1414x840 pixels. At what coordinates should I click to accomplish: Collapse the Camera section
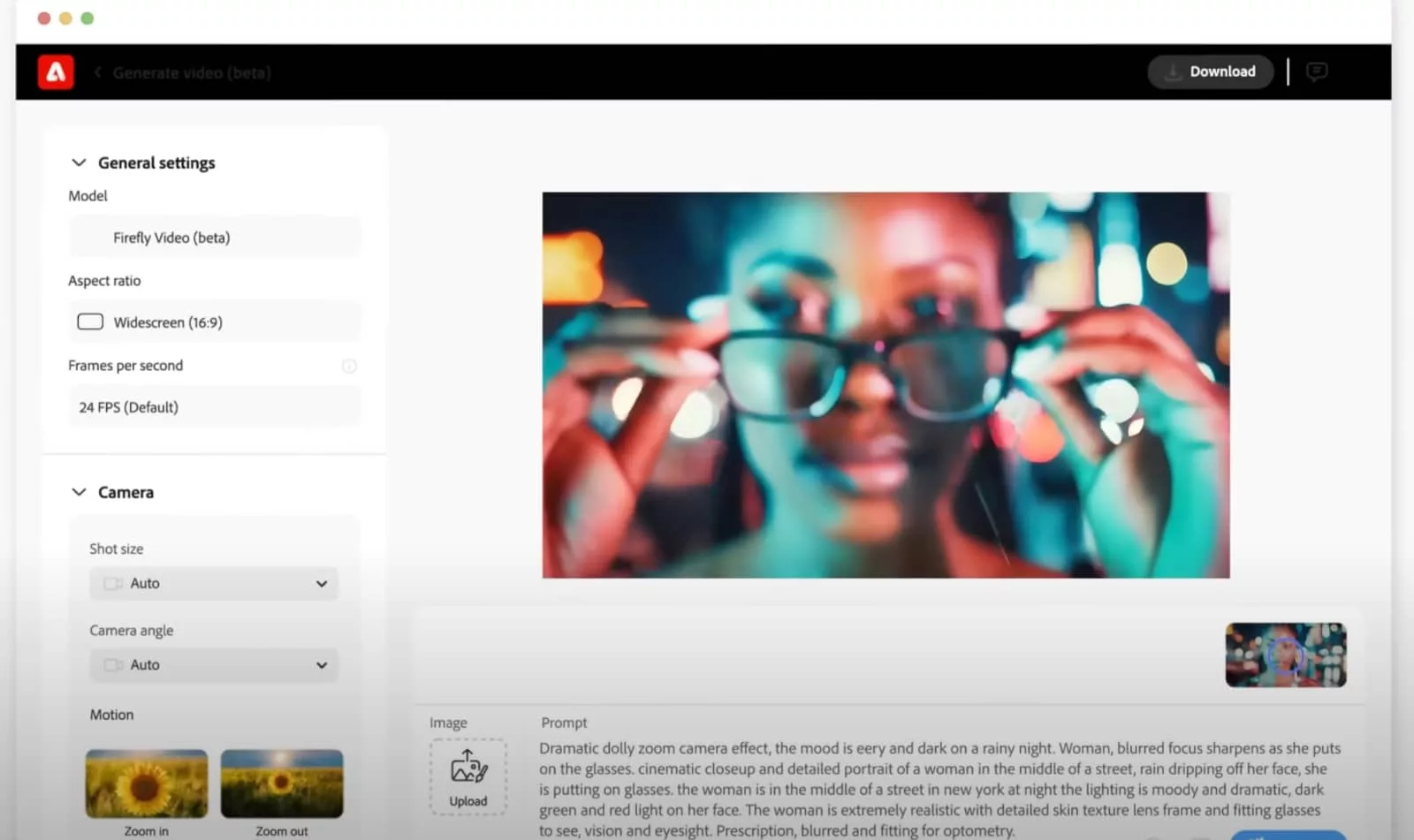pos(79,492)
